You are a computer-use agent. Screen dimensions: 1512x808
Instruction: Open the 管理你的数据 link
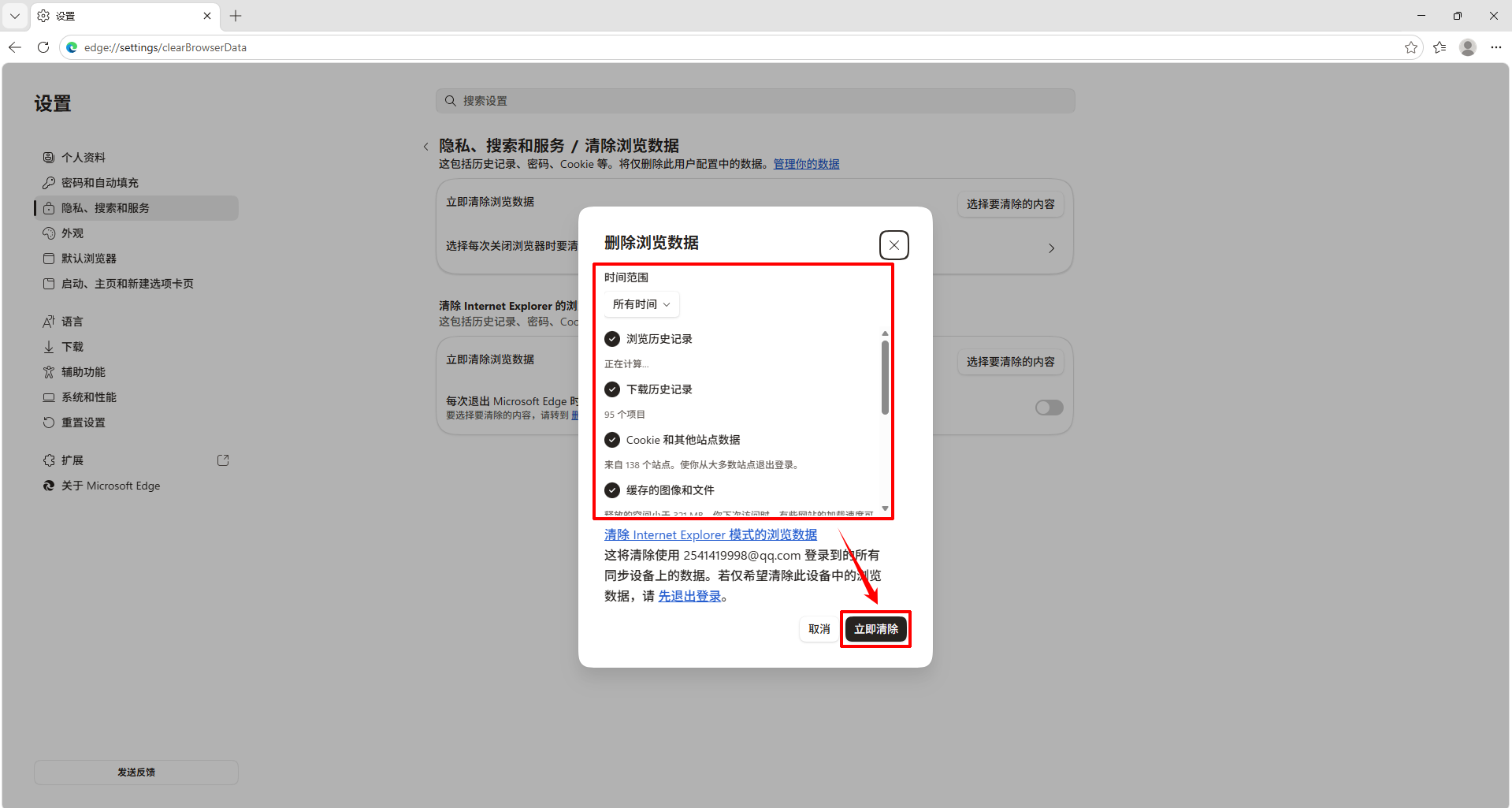coord(806,164)
